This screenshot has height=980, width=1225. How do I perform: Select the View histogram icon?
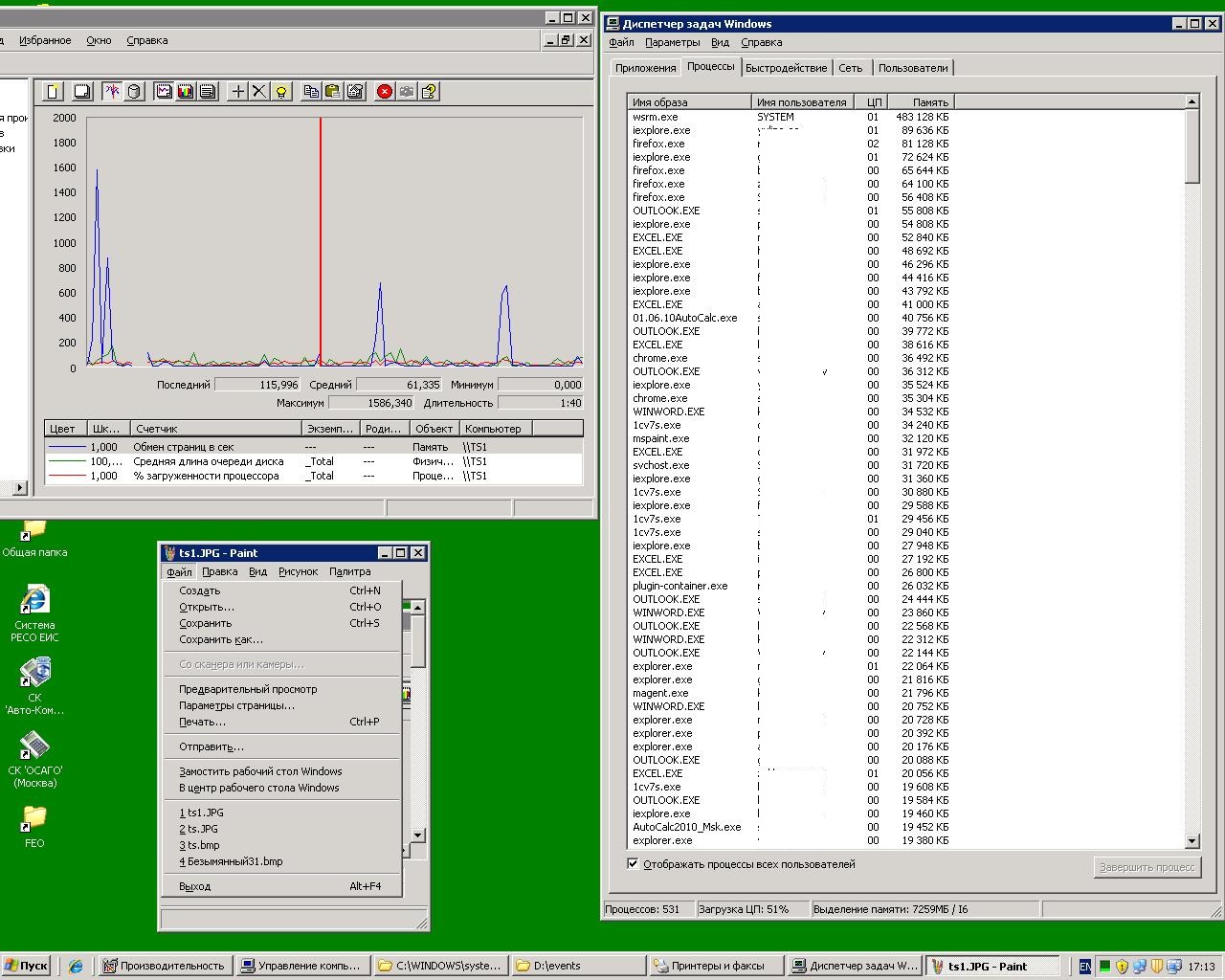point(186,92)
